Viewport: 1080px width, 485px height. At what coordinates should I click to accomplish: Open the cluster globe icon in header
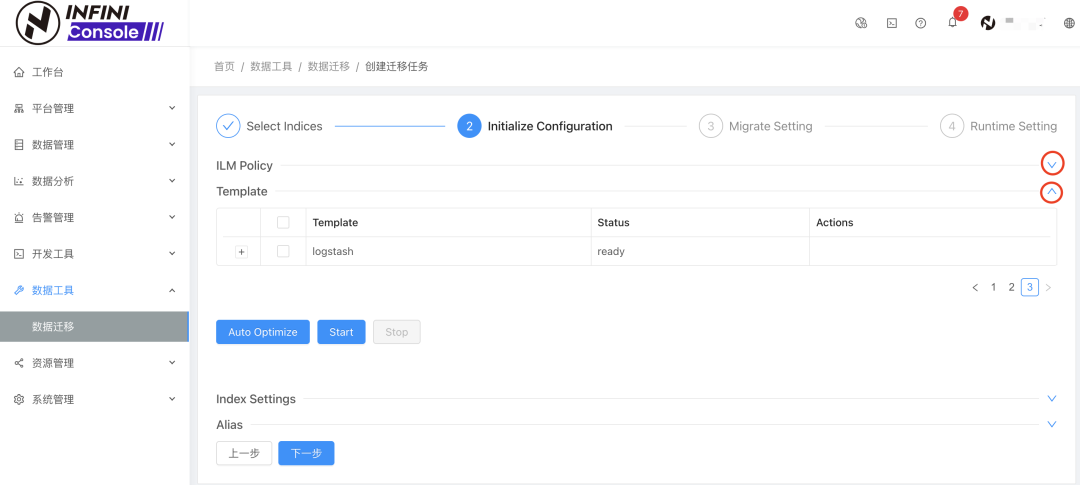click(x=860, y=23)
